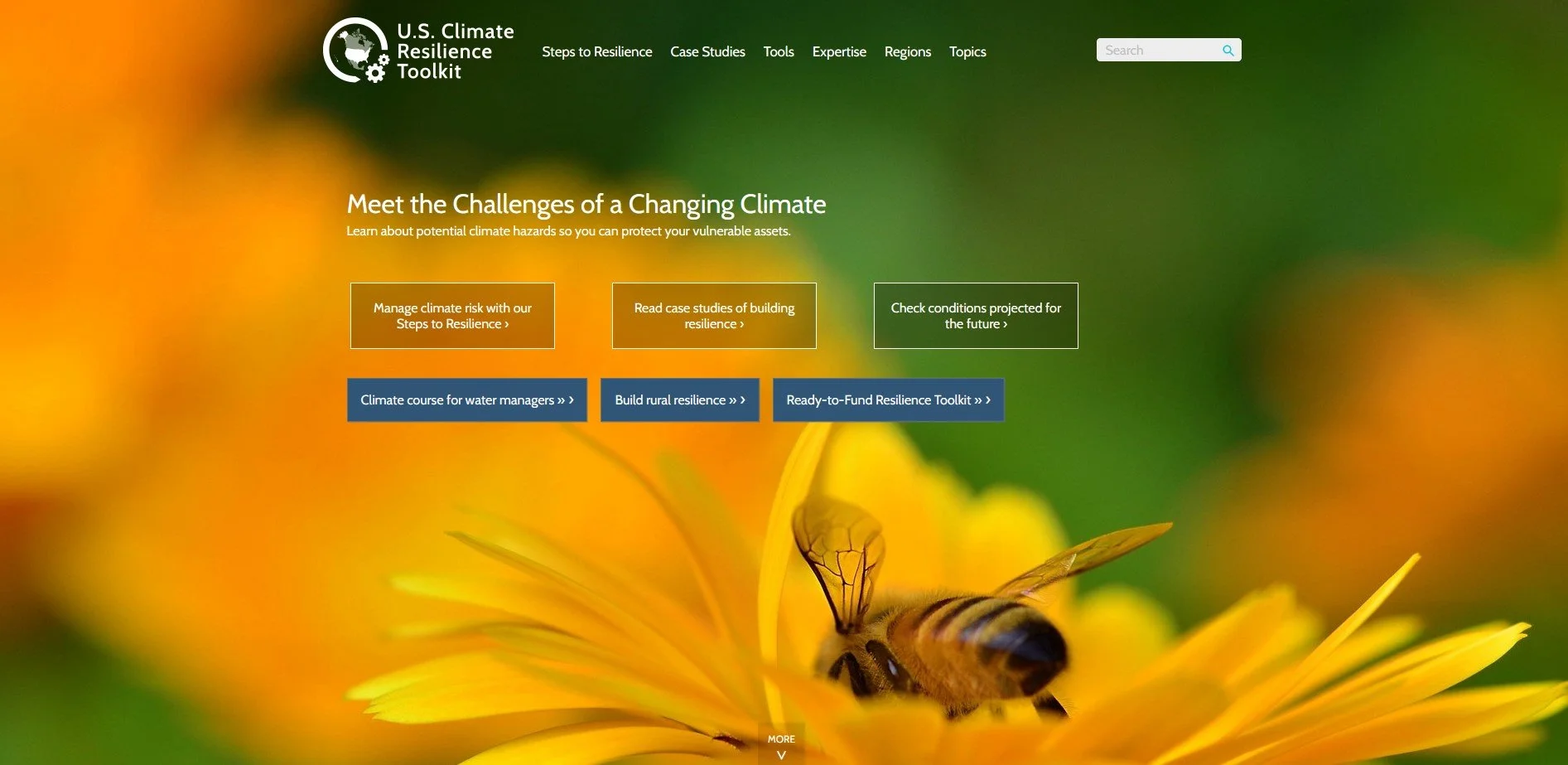Go to the Tools menu item

(x=778, y=51)
